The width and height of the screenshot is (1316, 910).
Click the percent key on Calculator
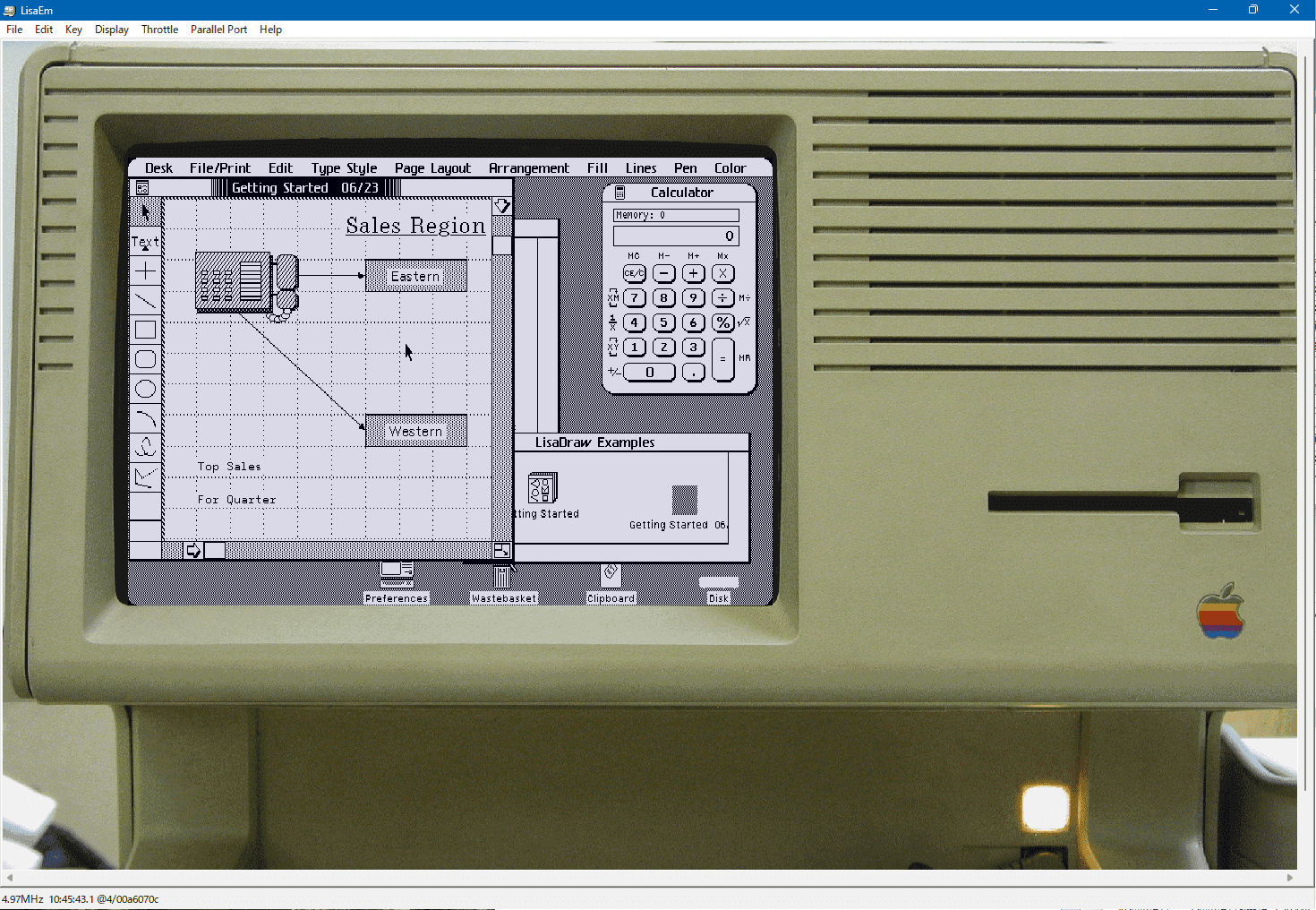click(x=723, y=322)
